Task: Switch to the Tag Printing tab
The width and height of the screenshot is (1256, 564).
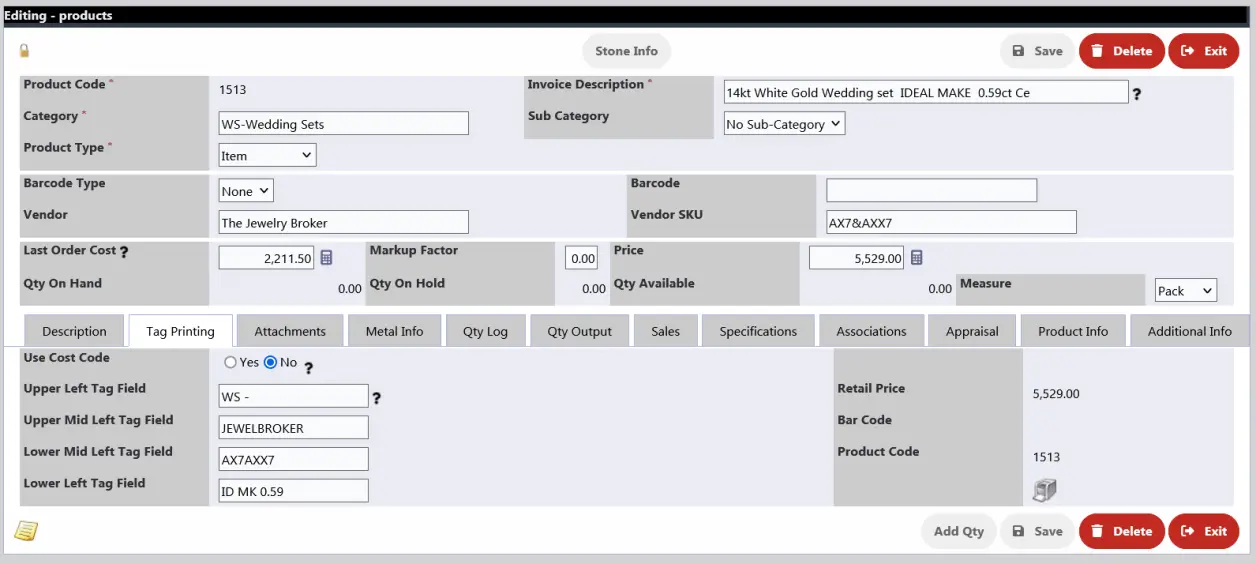Action: coord(180,331)
